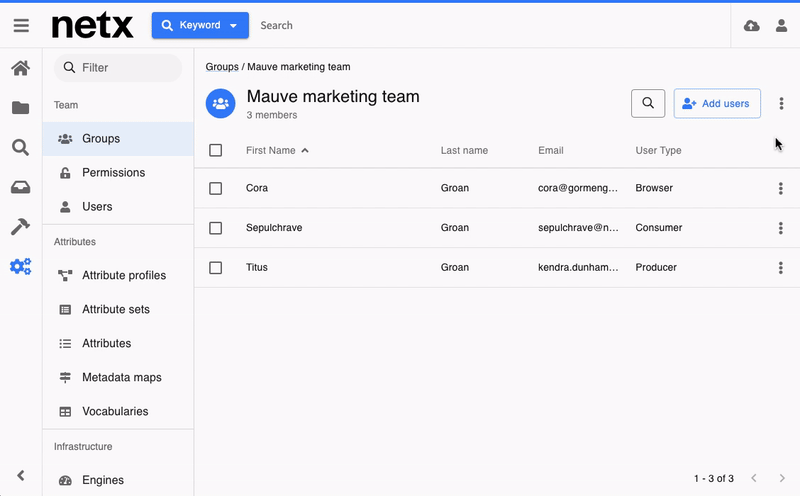The width and height of the screenshot is (800, 496).
Task: Open the Keyword search type dropdown
Action: (x=200, y=26)
